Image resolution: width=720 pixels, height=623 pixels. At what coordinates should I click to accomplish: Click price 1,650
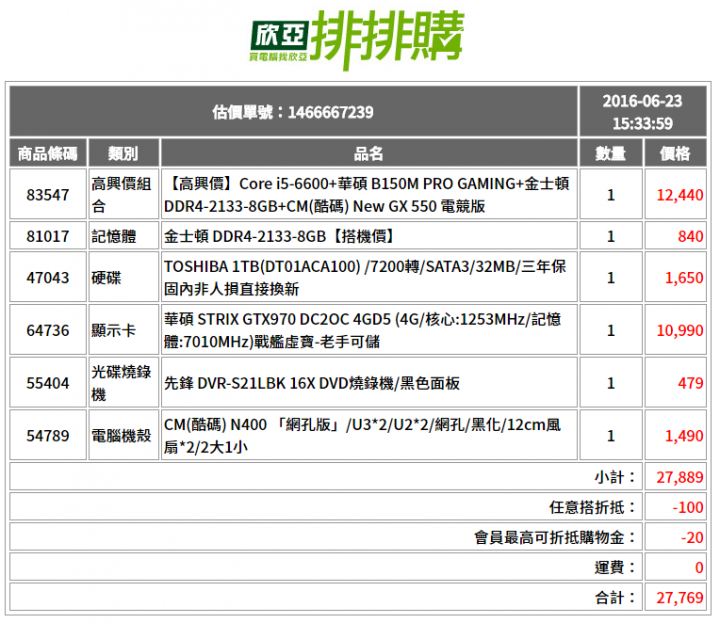tap(684, 277)
